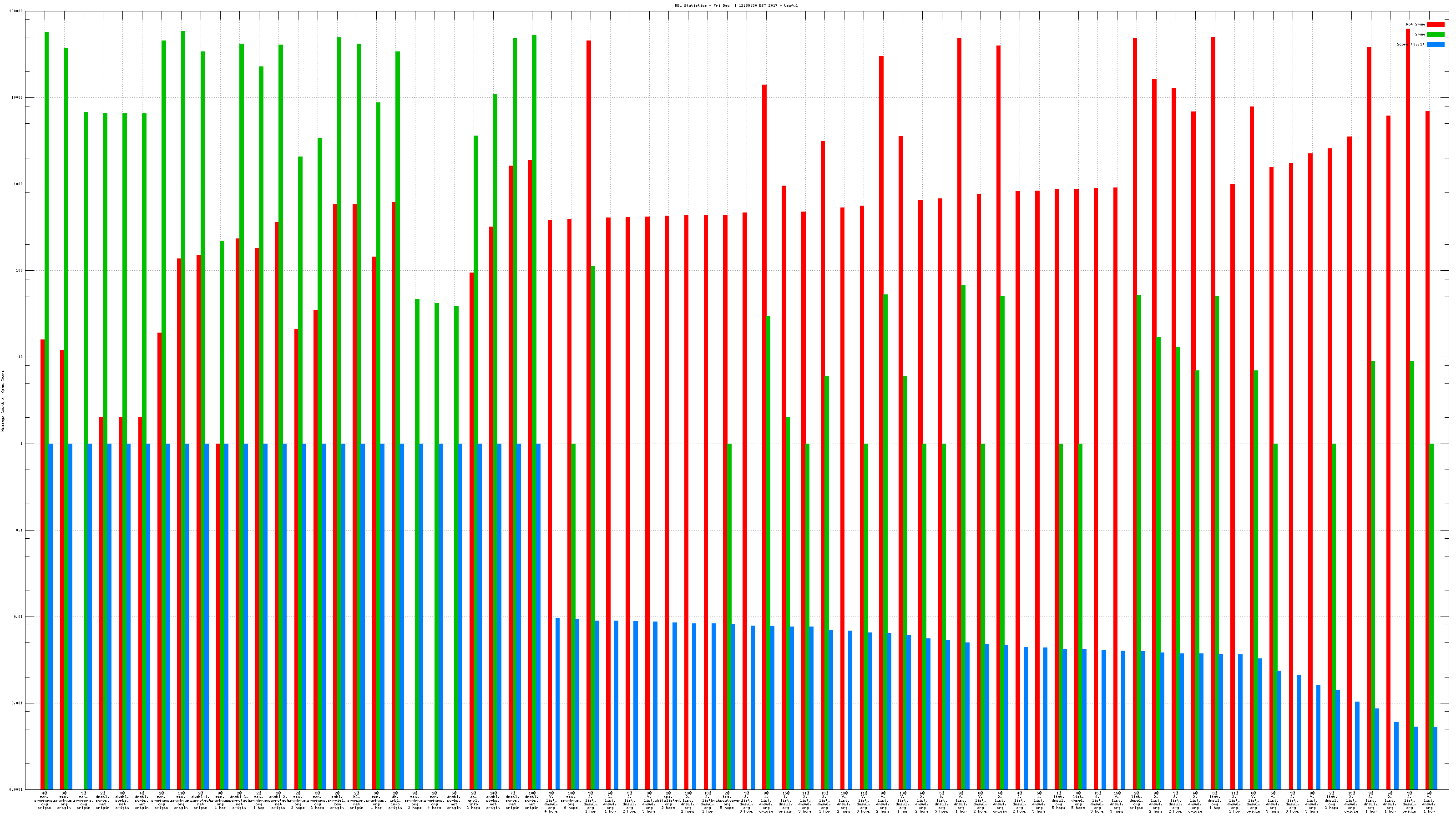Select the Not Spam legend label
The image size is (1456, 819).
point(1416,24)
